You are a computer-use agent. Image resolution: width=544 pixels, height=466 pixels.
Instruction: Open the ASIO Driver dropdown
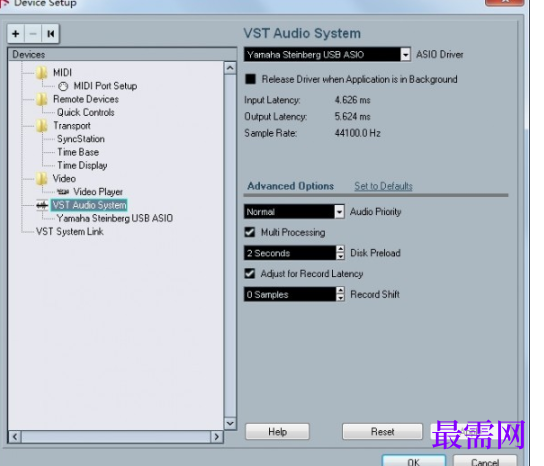(405, 54)
